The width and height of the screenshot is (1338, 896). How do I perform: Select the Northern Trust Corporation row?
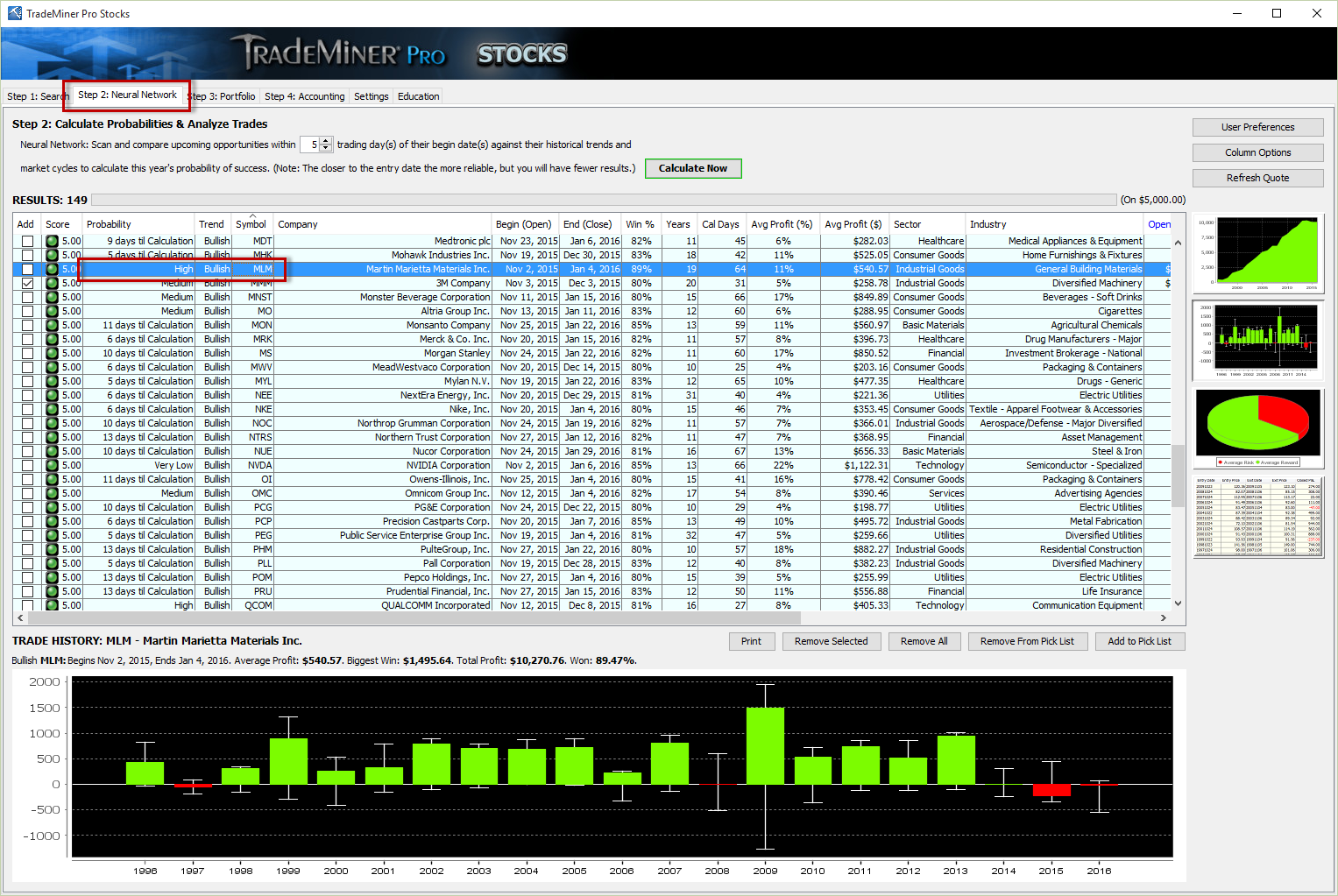click(591, 437)
